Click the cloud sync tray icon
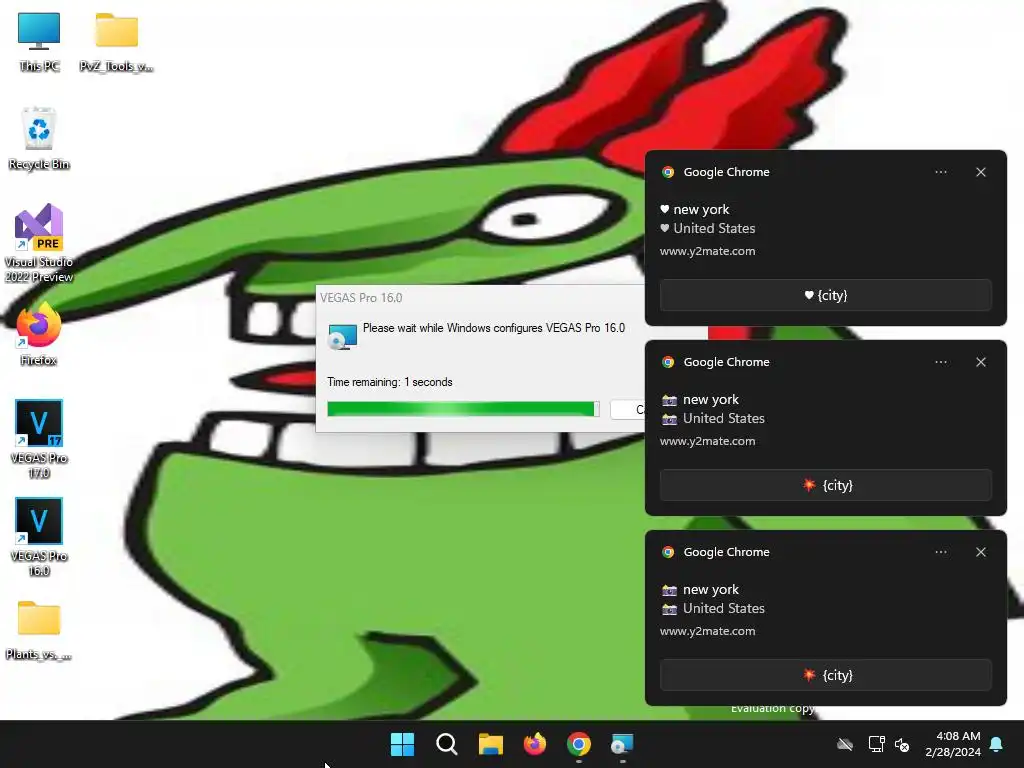This screenshot has height=768, width=1024. (845, 744)
